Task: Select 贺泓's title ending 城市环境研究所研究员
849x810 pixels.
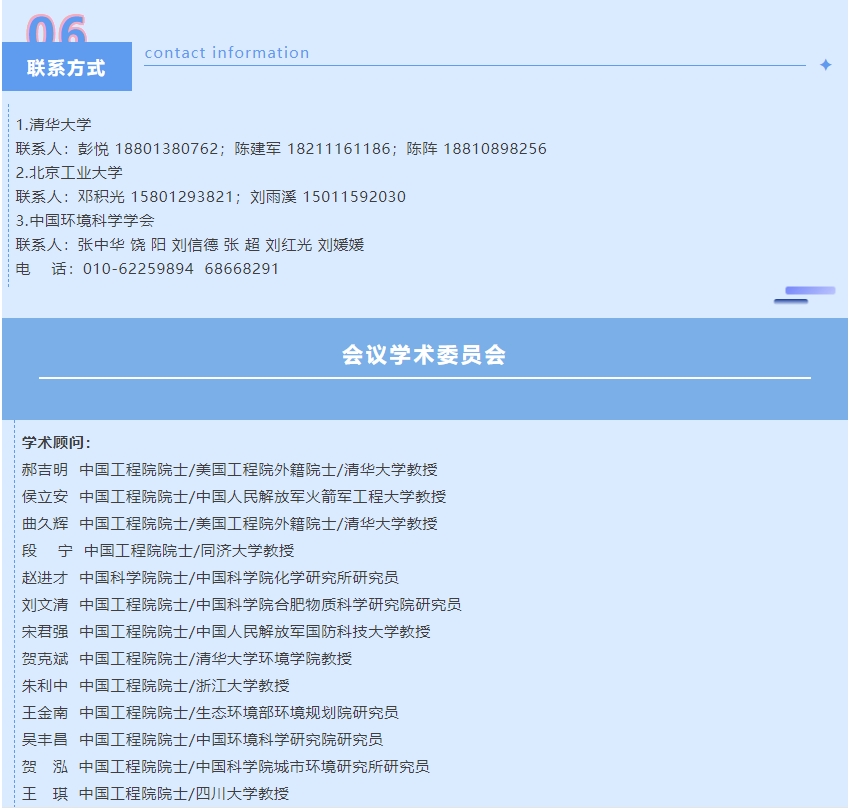Action: point(254,767)
